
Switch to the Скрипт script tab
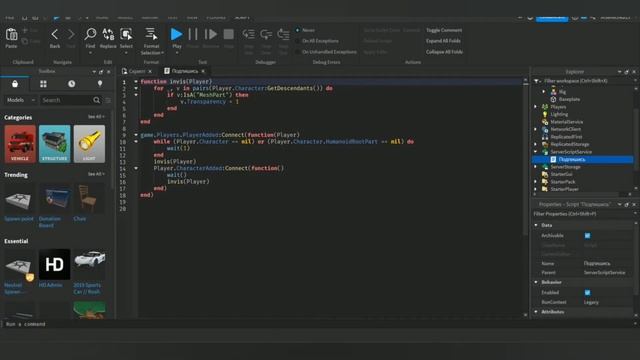(x=137, y=71)
